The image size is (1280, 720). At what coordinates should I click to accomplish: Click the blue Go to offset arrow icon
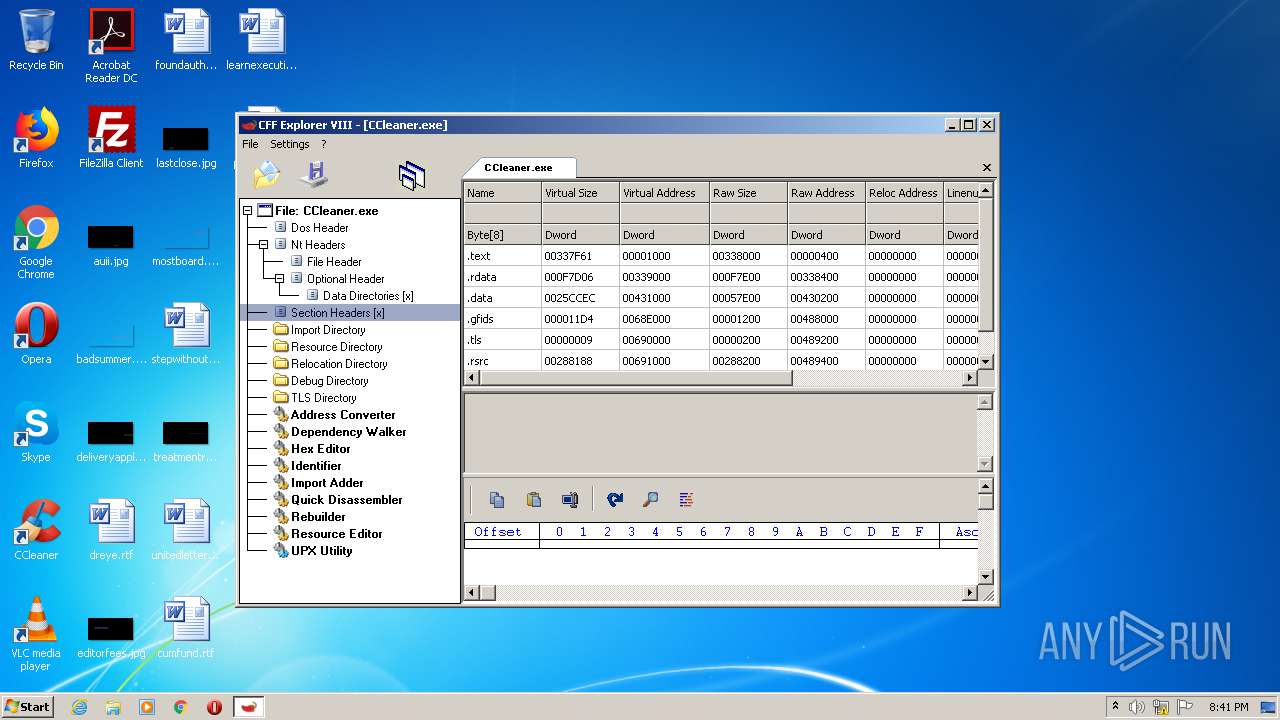[615, 500]
